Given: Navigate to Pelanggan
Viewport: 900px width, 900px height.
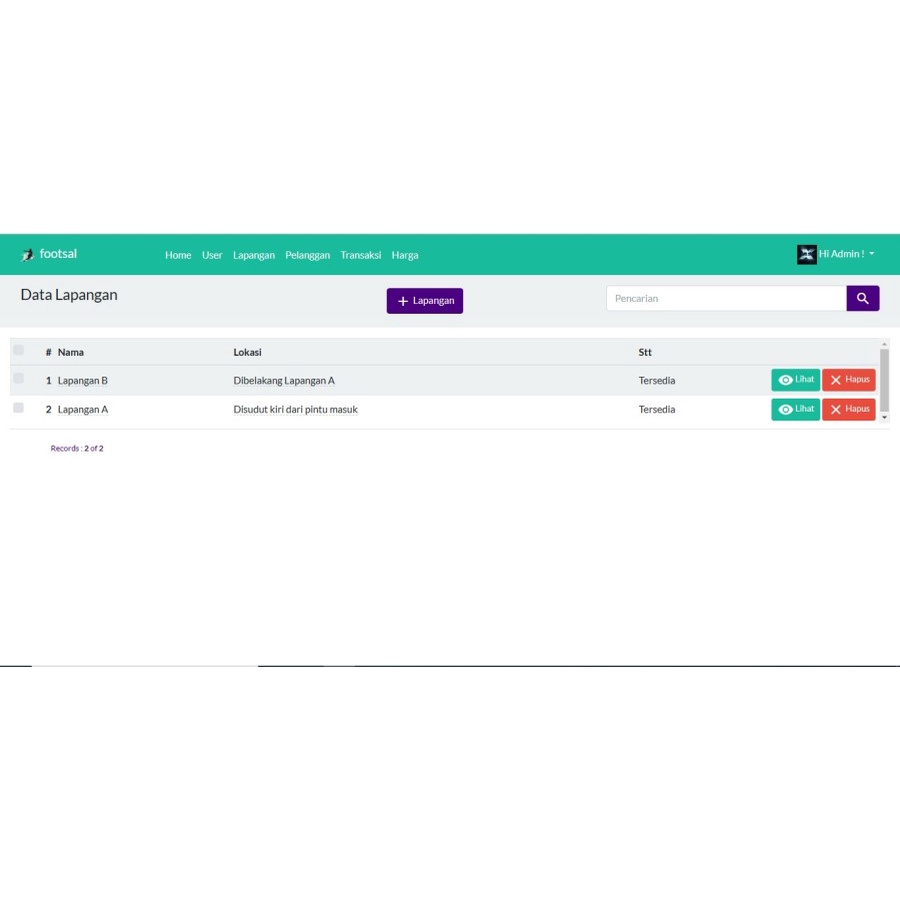Looking at the screenshot, I should 308,255.
